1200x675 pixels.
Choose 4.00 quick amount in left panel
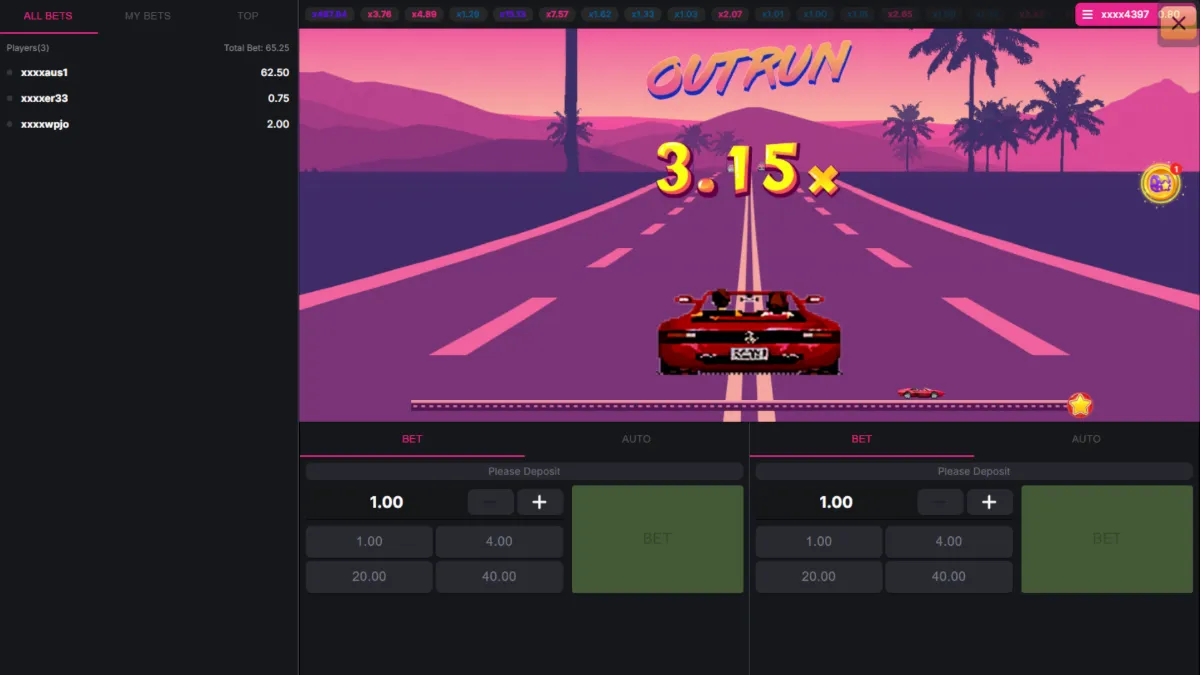499,542
